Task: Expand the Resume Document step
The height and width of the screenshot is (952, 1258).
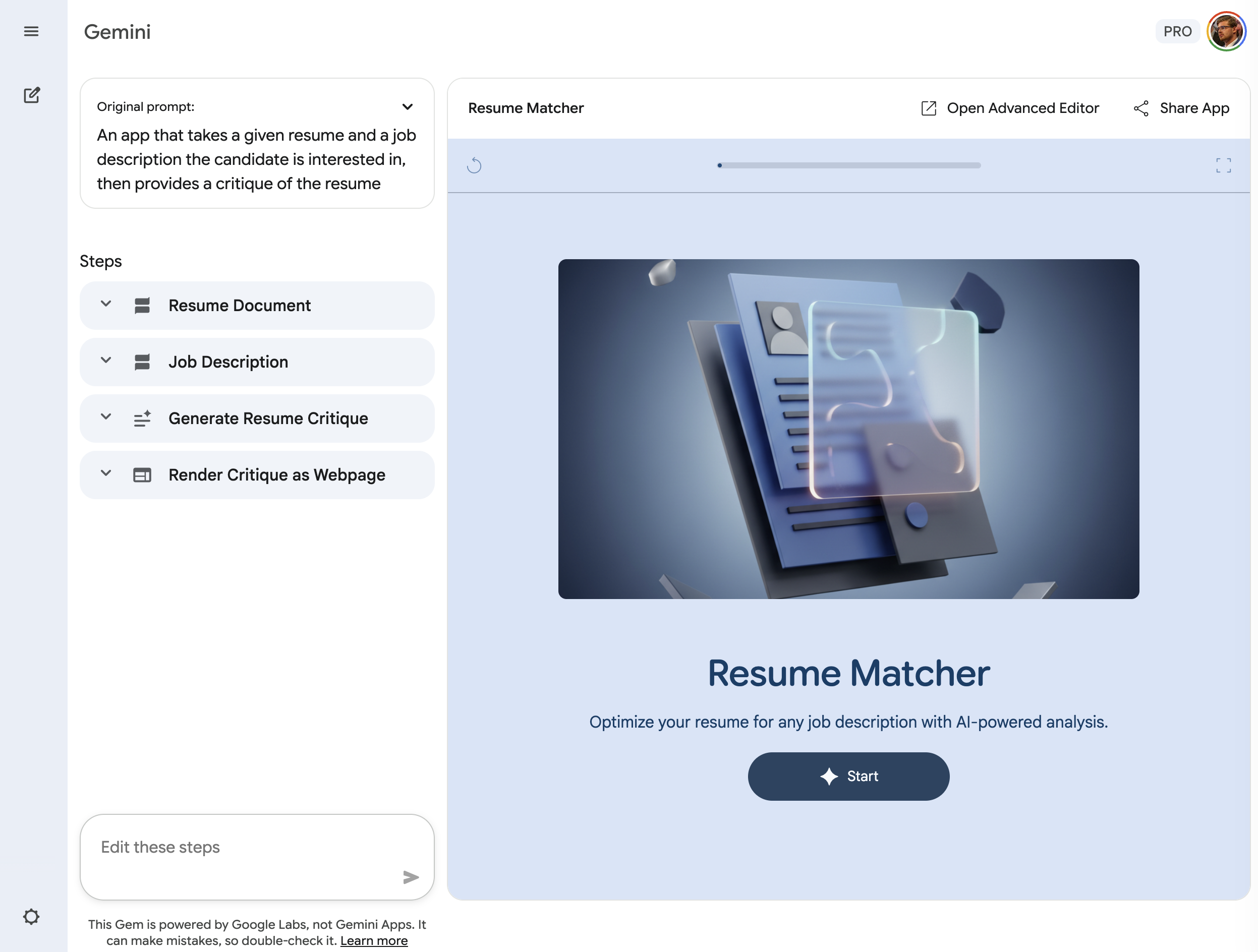Action: (106, 305)
